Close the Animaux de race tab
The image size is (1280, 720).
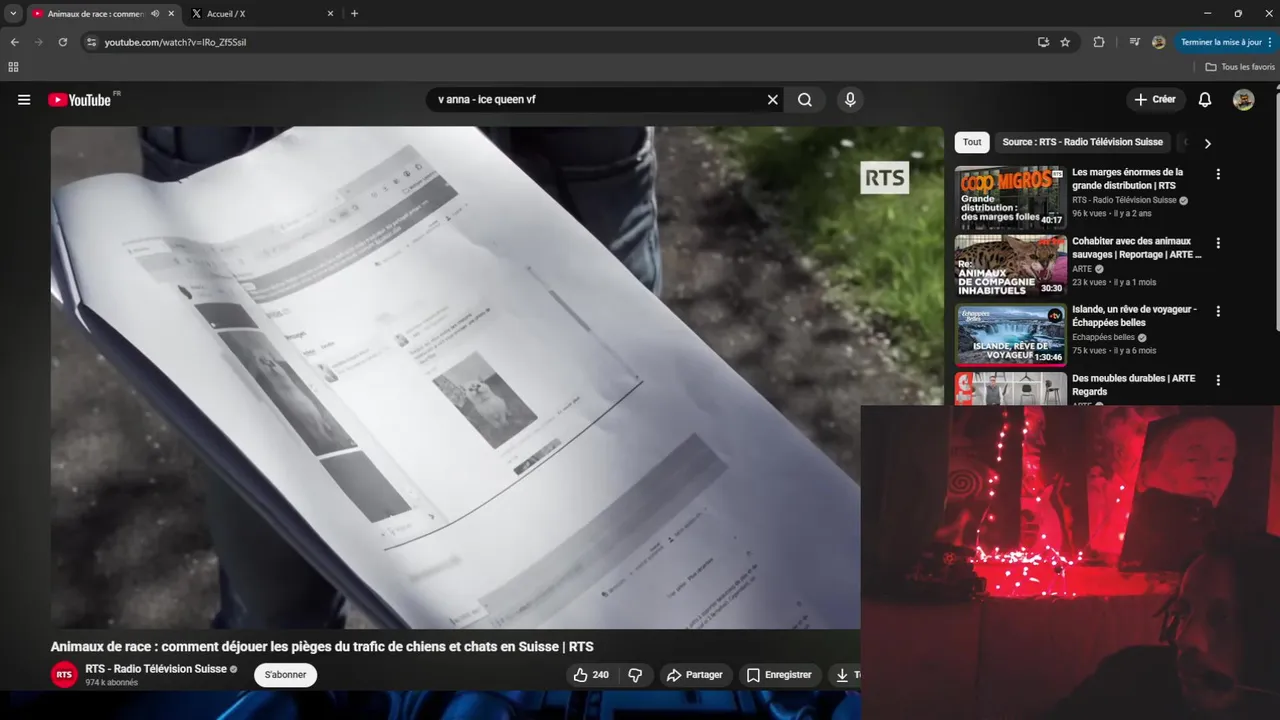point(171,14)
